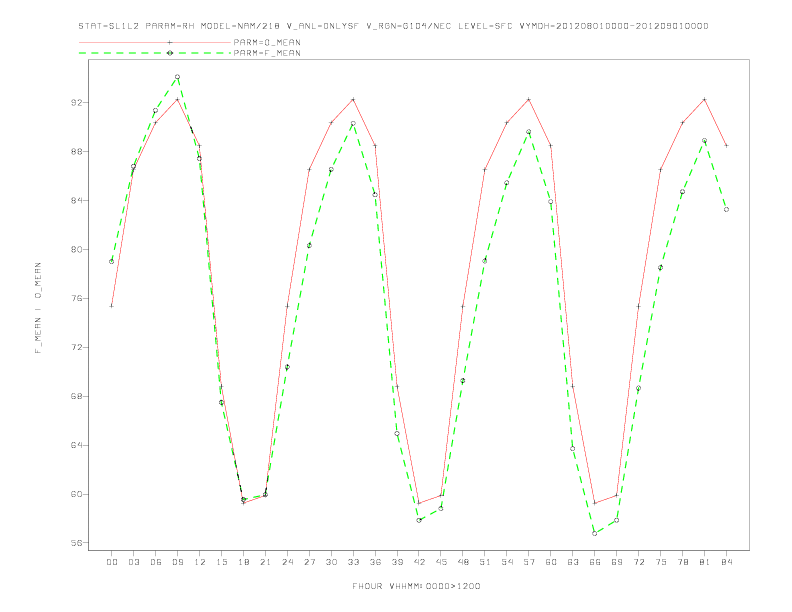Screen dimensions: 792x612
Task: Click the y-axis tick label 84
Action: click(76, 200)
